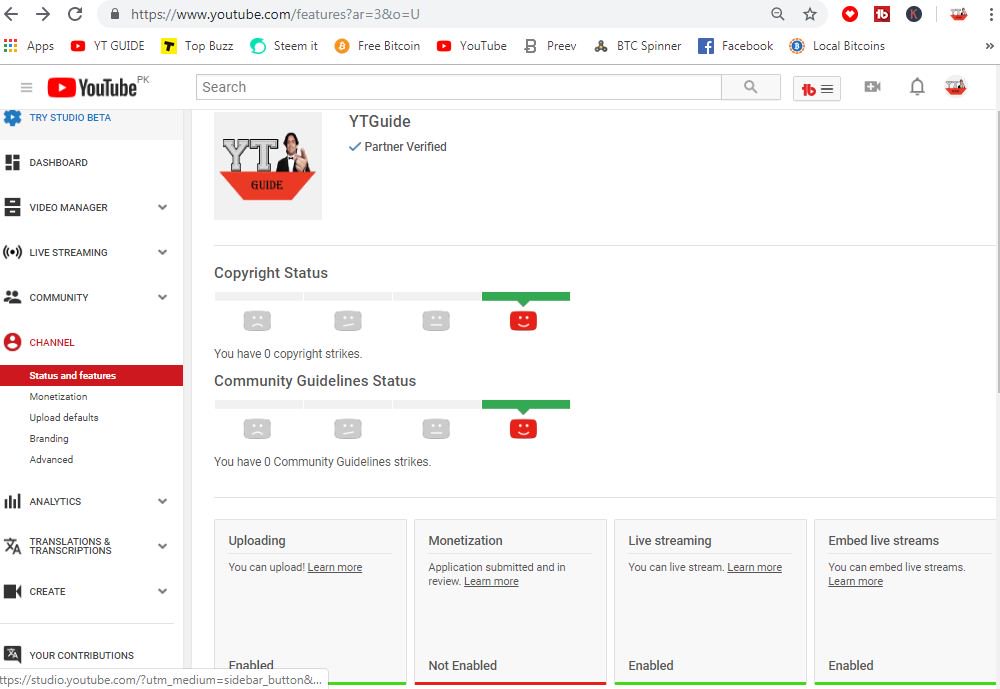Open the YouTube account avatar menu
The width and height of the screenshot is (1000, 689).
(955, 87)
